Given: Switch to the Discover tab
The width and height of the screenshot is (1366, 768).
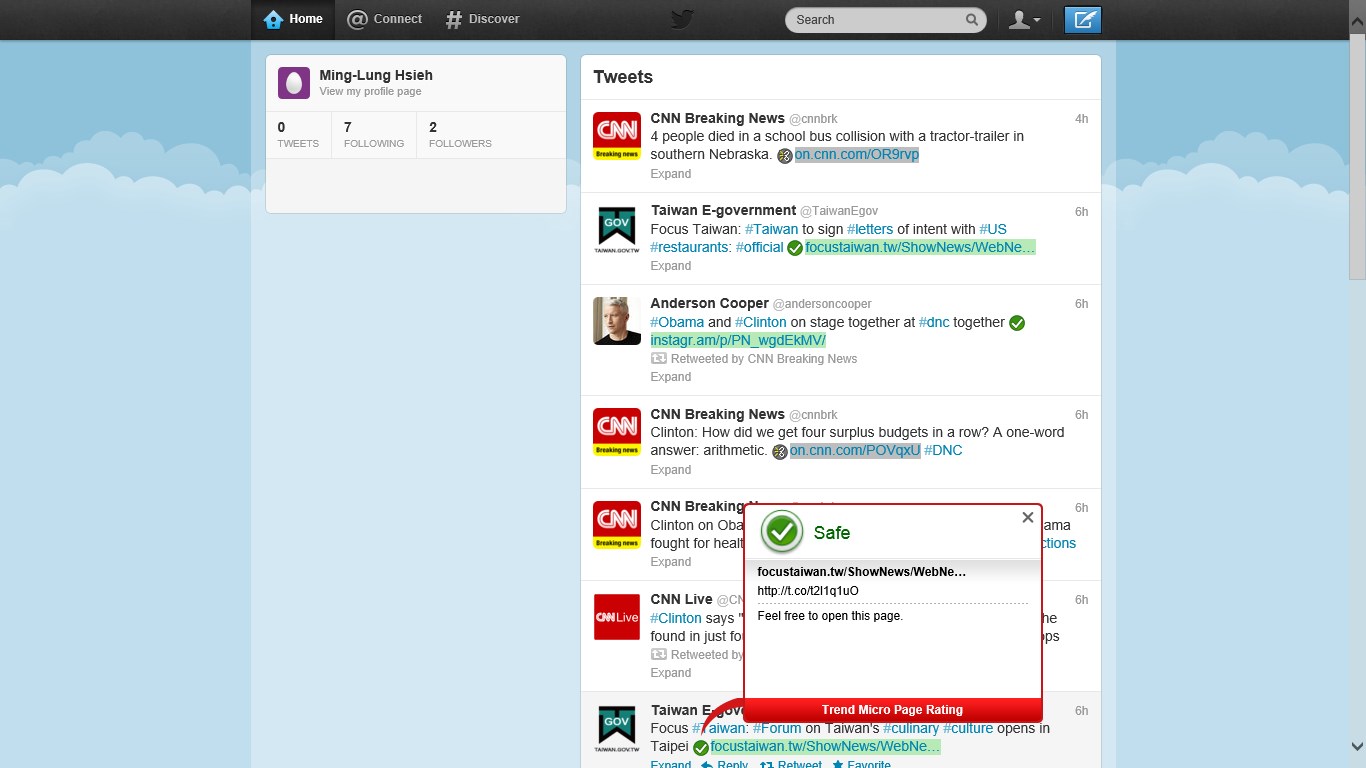Looking at the screenshot, I should click(482, 19).
